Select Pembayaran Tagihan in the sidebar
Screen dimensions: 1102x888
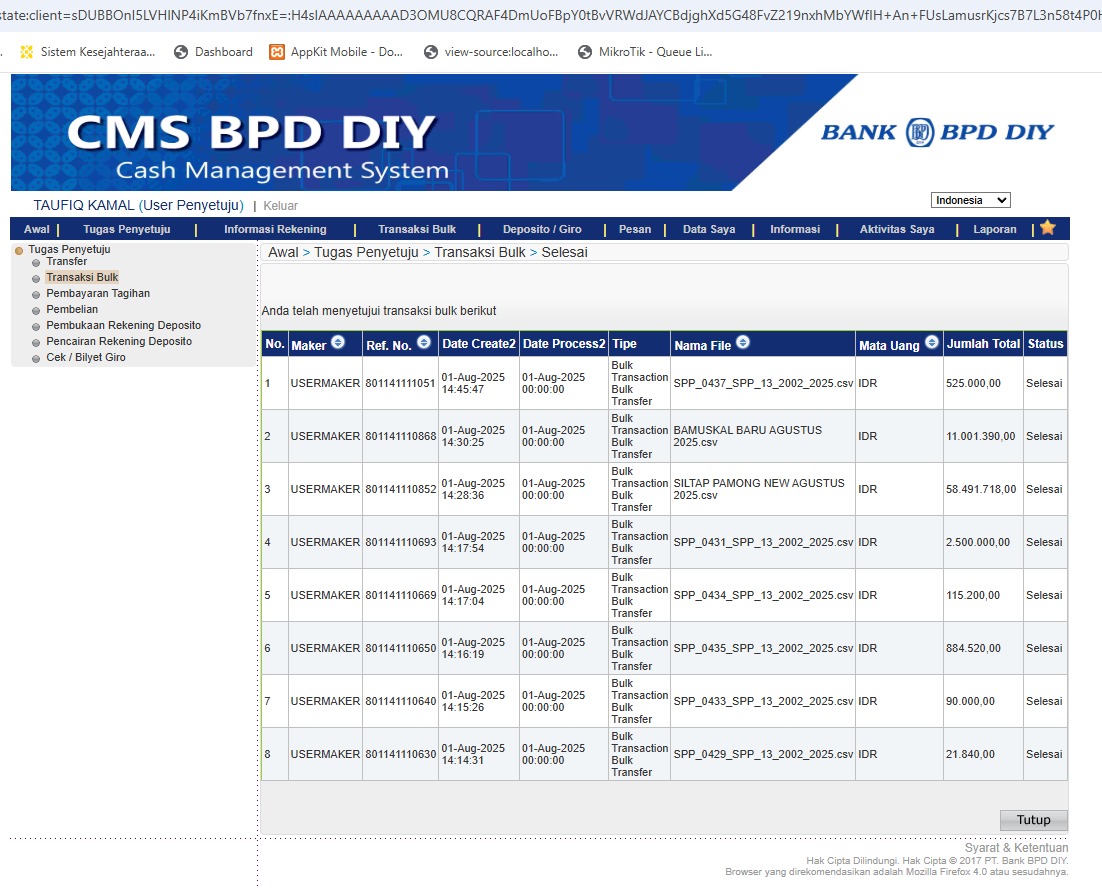point(98,294)
